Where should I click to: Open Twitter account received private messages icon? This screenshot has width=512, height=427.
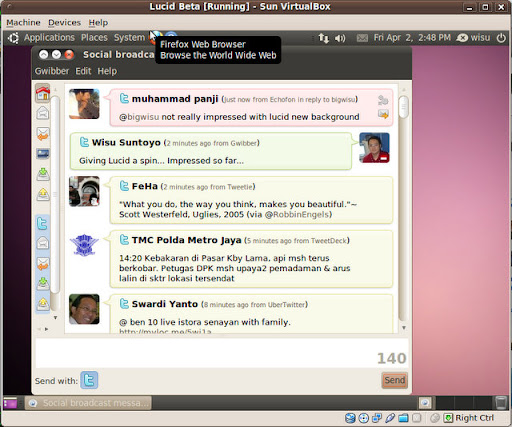(43, 283)
